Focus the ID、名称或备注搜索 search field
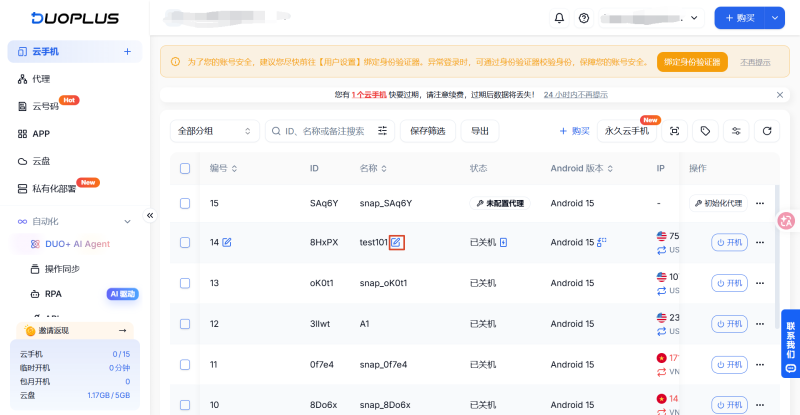Image resolution: width=800 pixels, height=415 pixels. tap(330, 131)
